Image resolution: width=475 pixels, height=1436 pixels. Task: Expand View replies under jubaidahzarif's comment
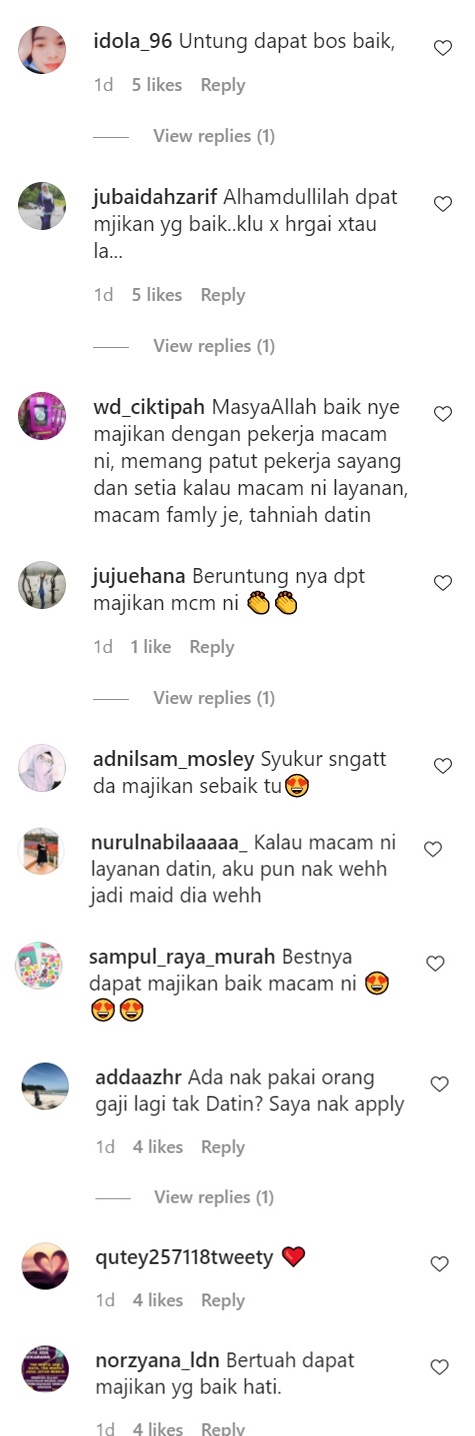(x=214, y=346)
